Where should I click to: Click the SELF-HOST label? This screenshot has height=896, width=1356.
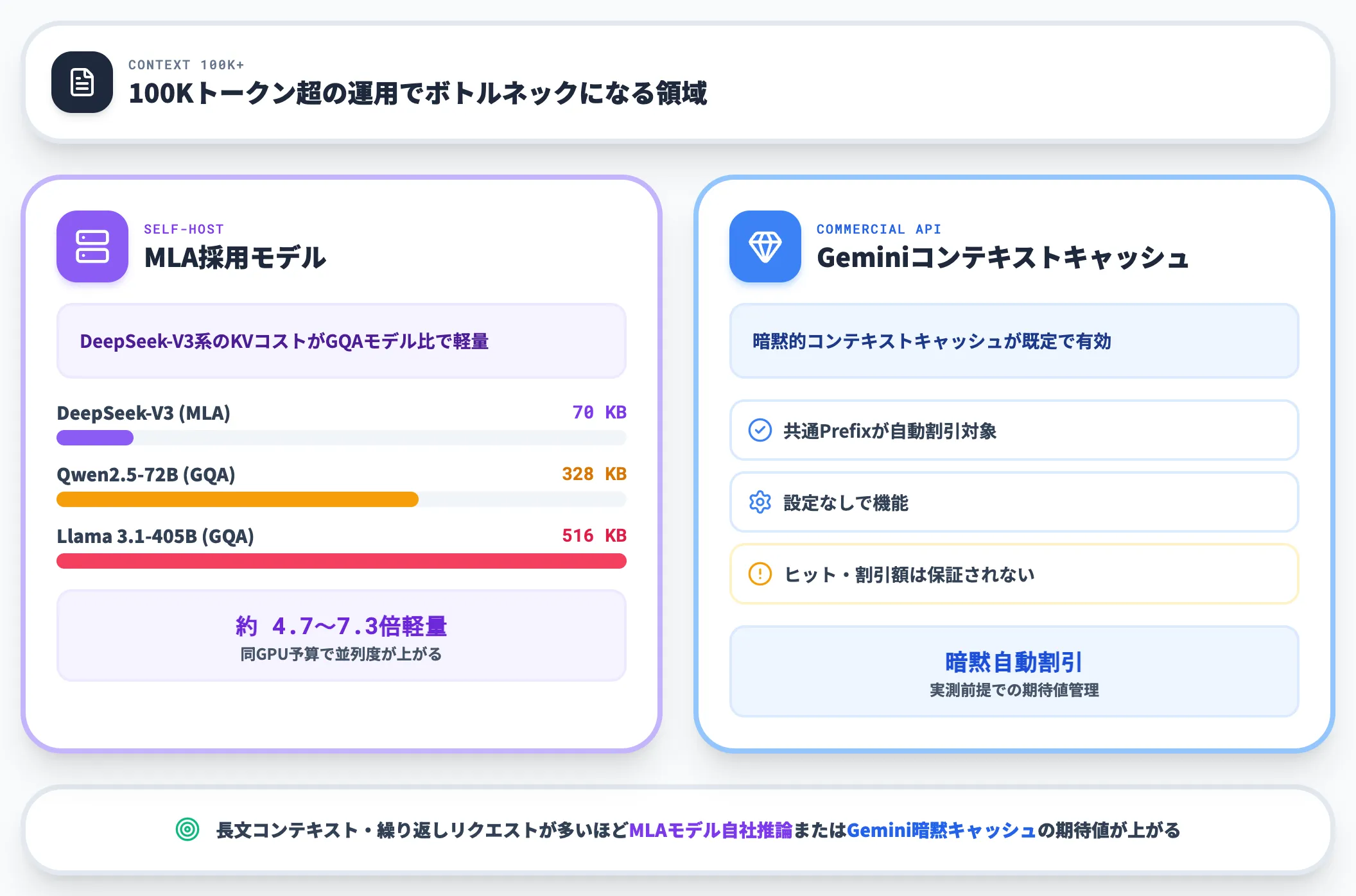184,229
